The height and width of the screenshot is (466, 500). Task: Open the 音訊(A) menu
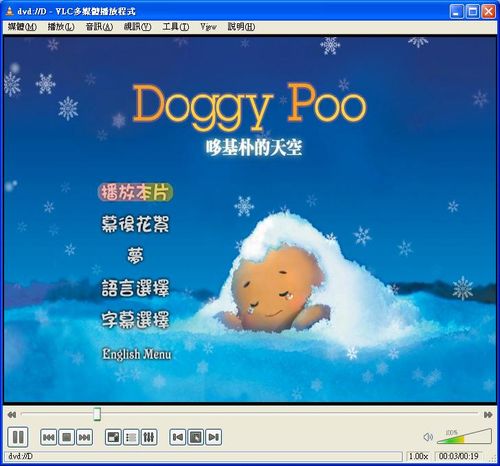tap(99, 27)
